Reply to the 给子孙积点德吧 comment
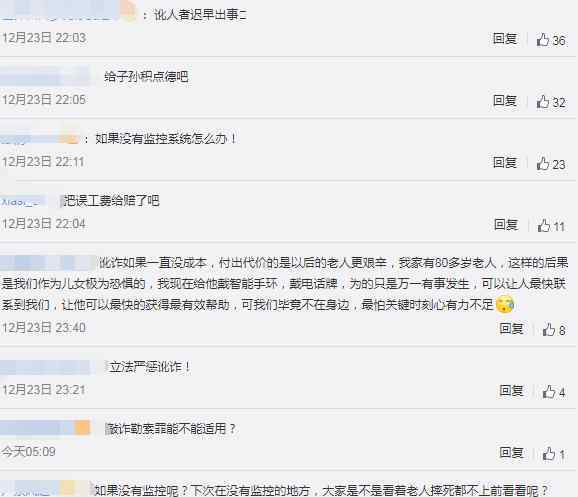Viewport: 578px width, 497px height. [x=505, y=100]
